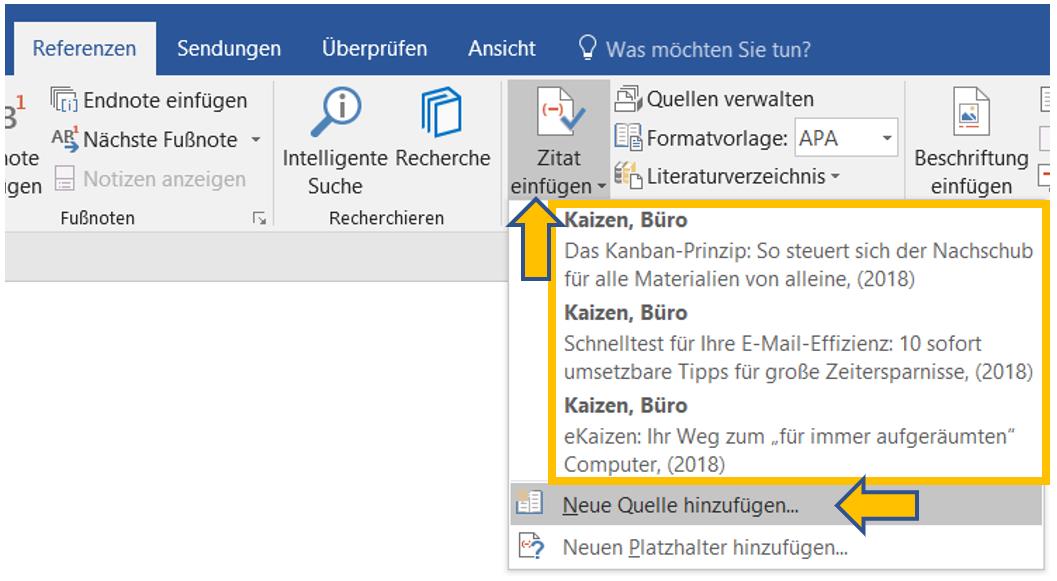Screen dimensions: 1057x581
Task: Open the Fußnoten dialog launcher
Action: click(x=260, y=218)
